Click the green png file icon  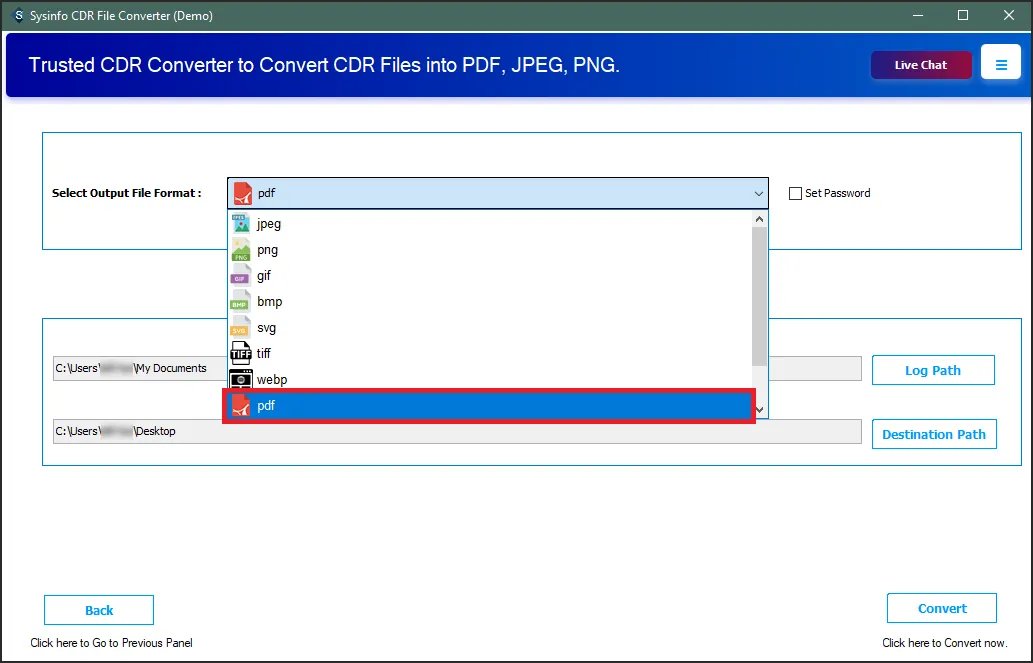point(240,250)
